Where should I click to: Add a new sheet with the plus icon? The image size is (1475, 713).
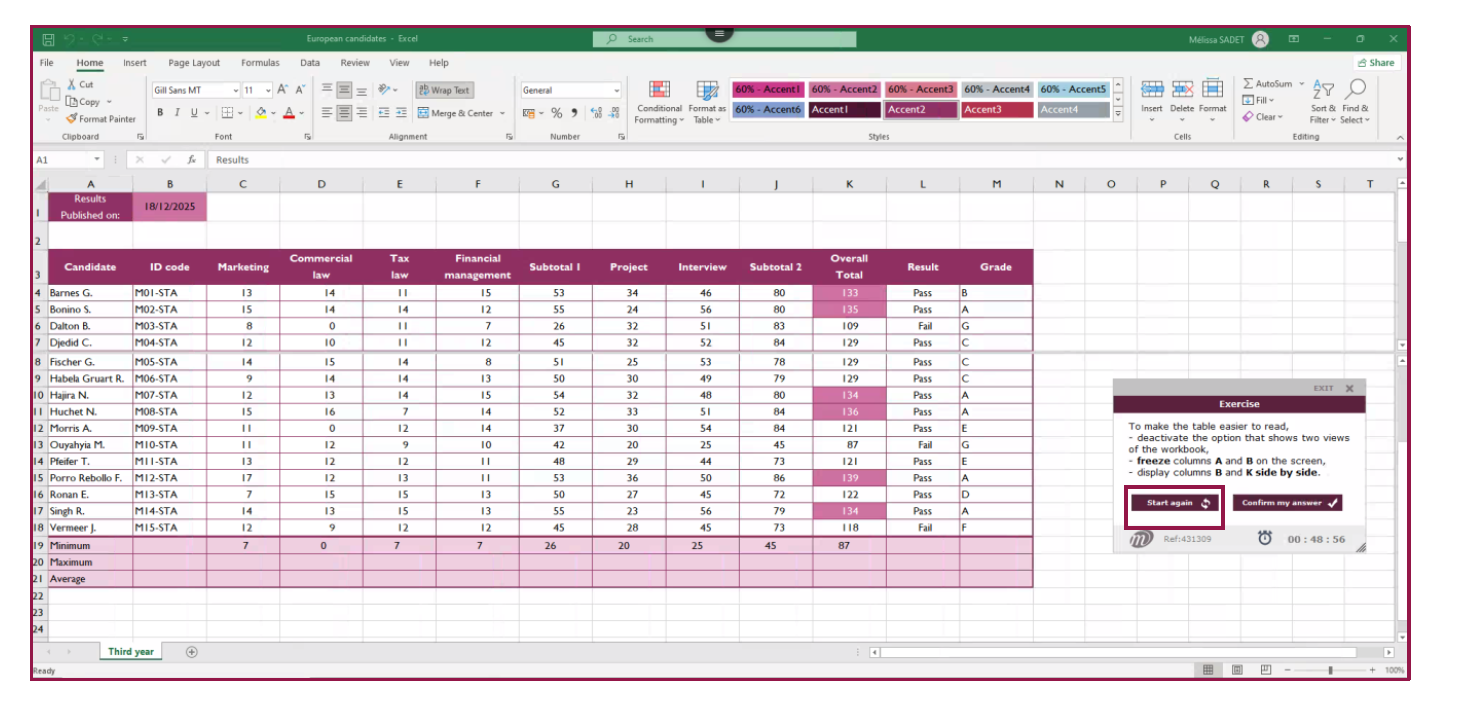(x=191, y=652)
